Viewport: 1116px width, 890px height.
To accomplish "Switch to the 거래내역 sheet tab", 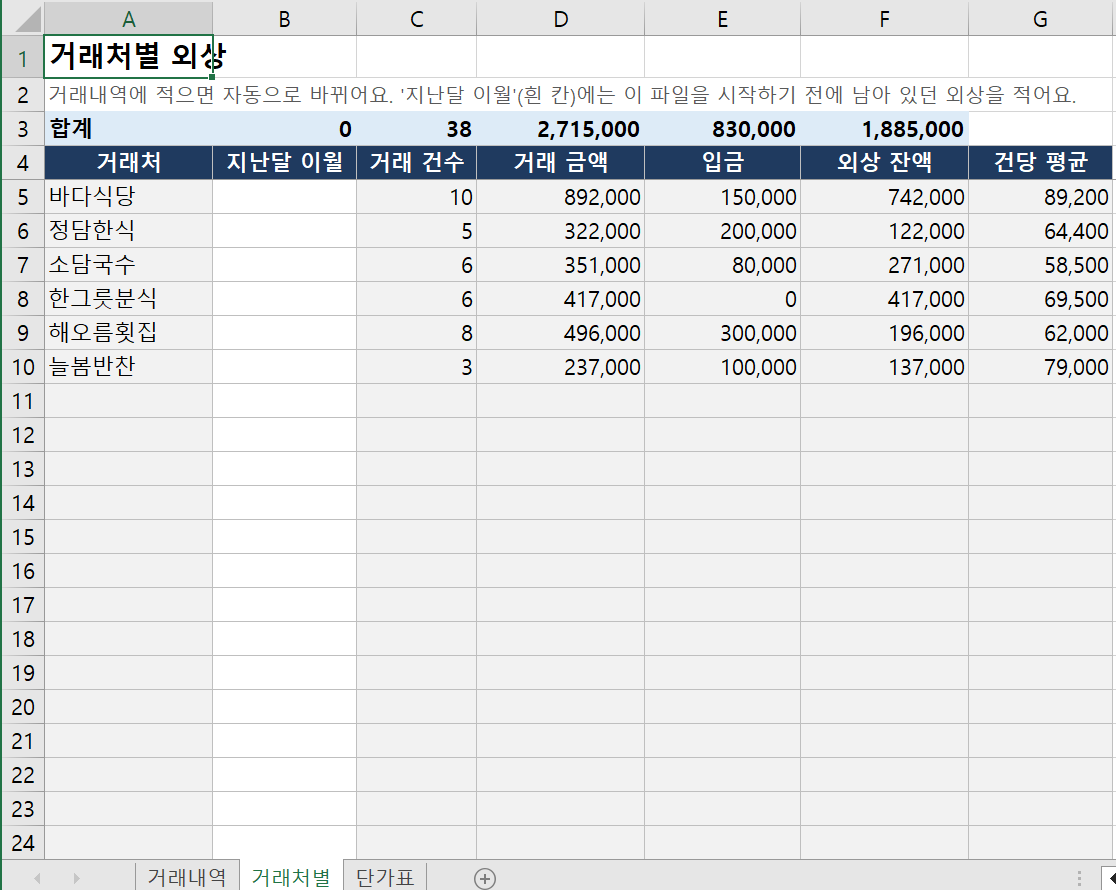I will (186, 877).
